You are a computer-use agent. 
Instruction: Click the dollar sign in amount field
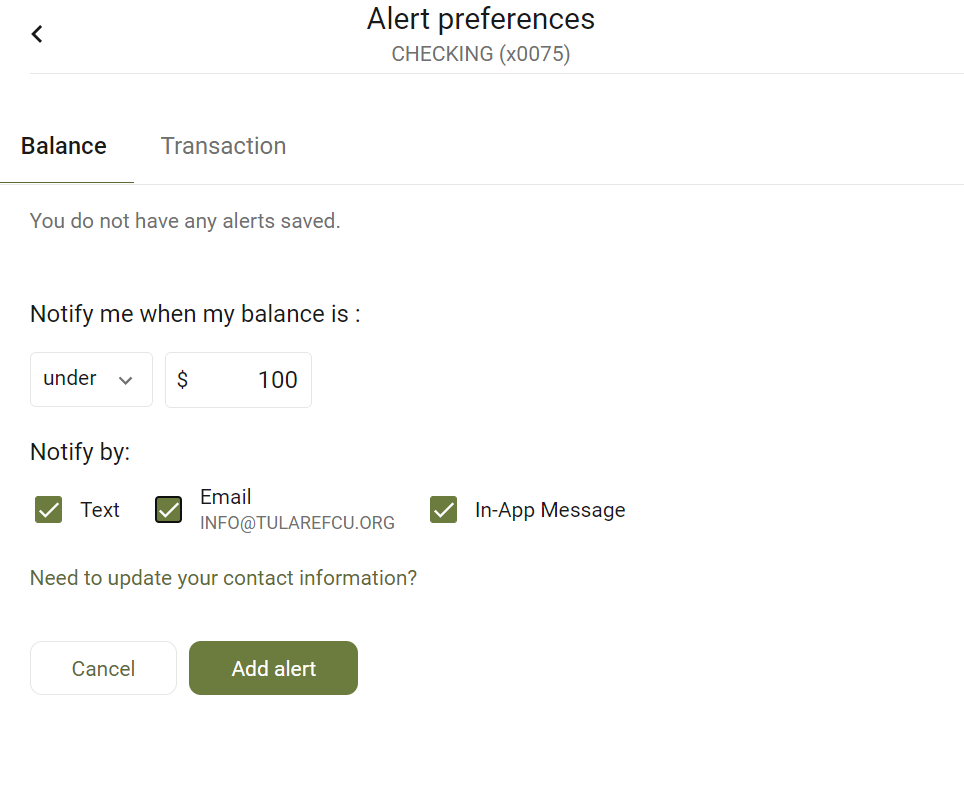(x=182, y=379)
